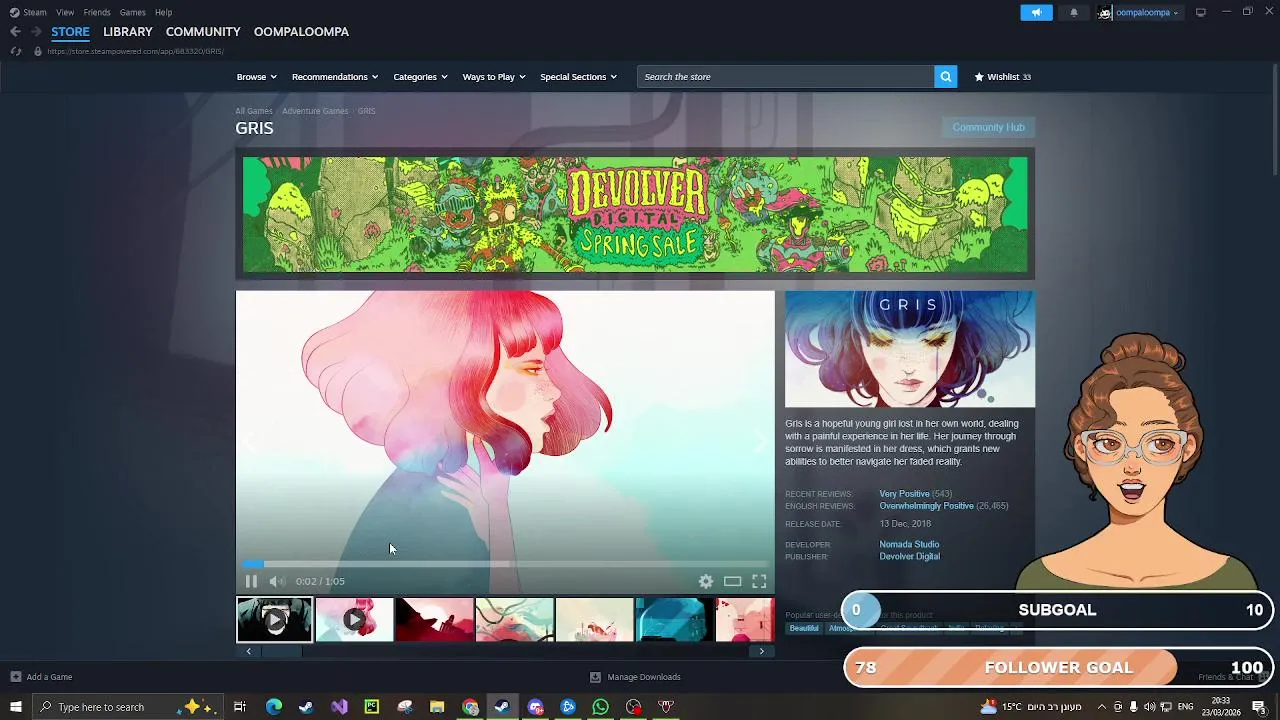Open the Community Hub
1280x720 pixels.
click(x=988, y=127)
